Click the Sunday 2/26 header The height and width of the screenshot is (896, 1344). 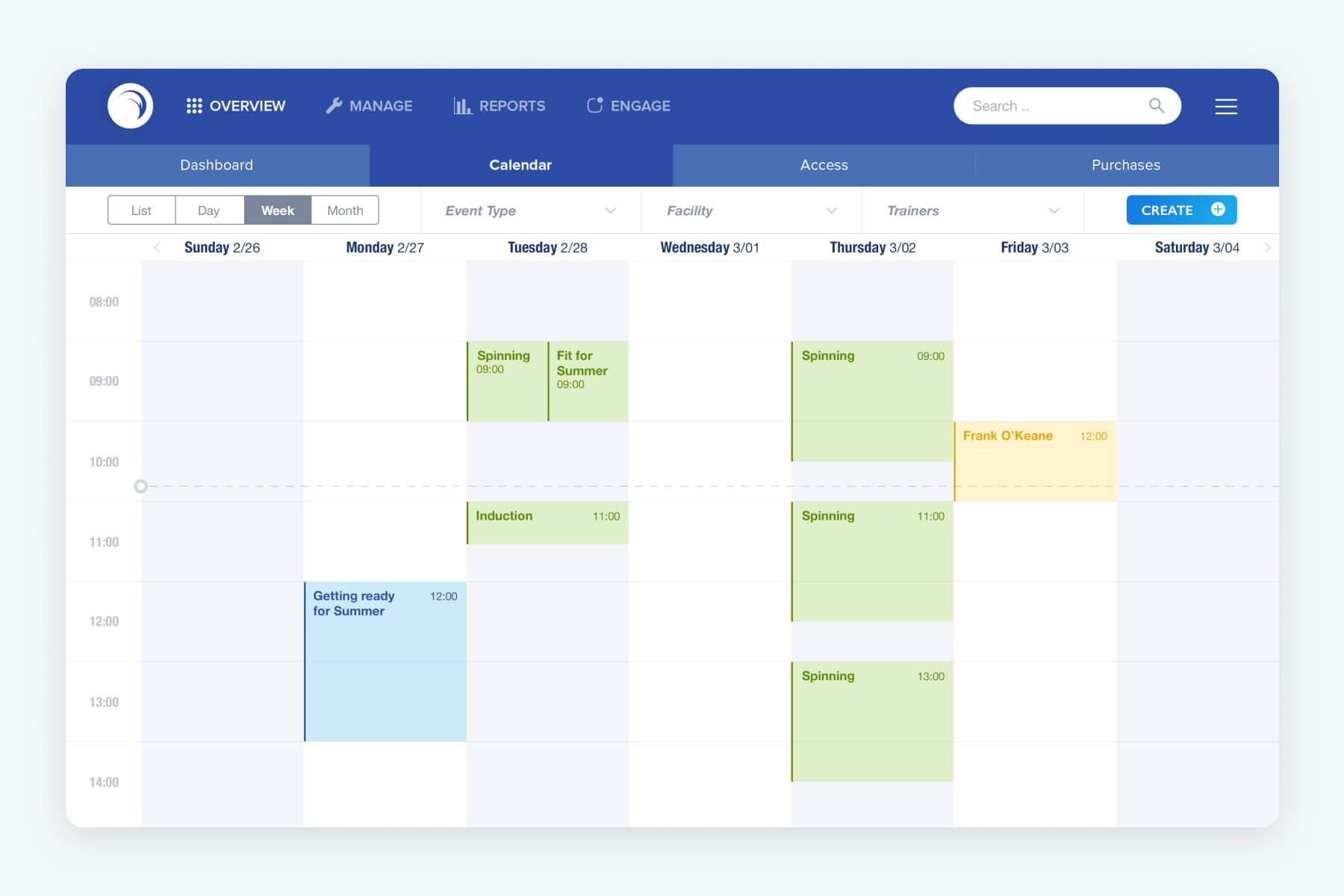pos(223,247)
